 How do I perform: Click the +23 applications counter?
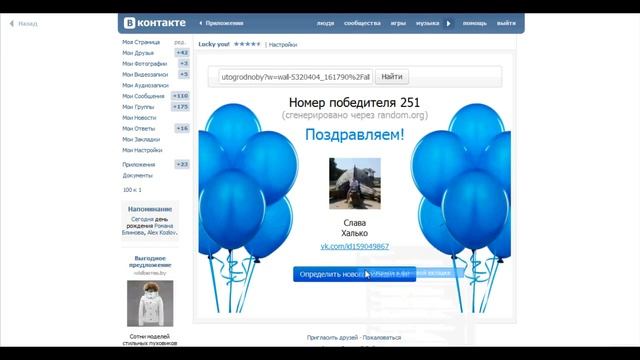tap(182, 164)
